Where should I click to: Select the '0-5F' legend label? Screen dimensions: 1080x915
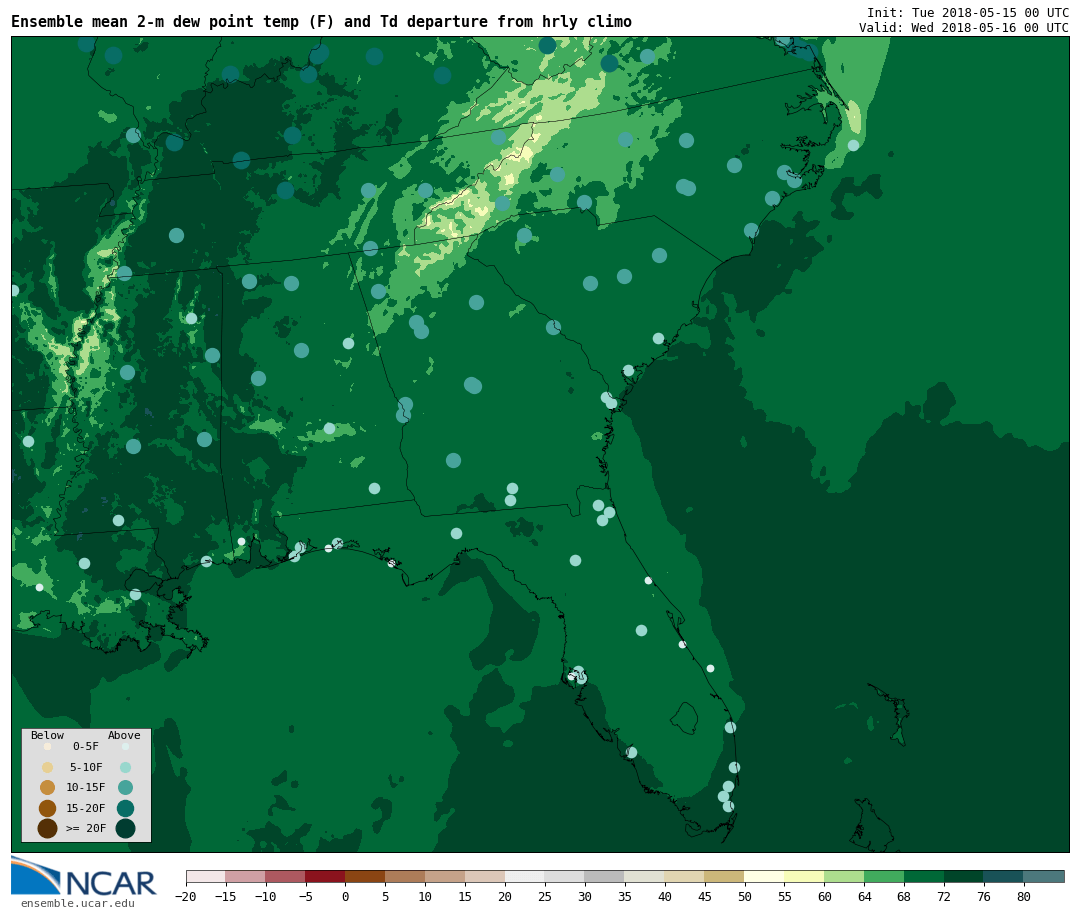point(86,746)
